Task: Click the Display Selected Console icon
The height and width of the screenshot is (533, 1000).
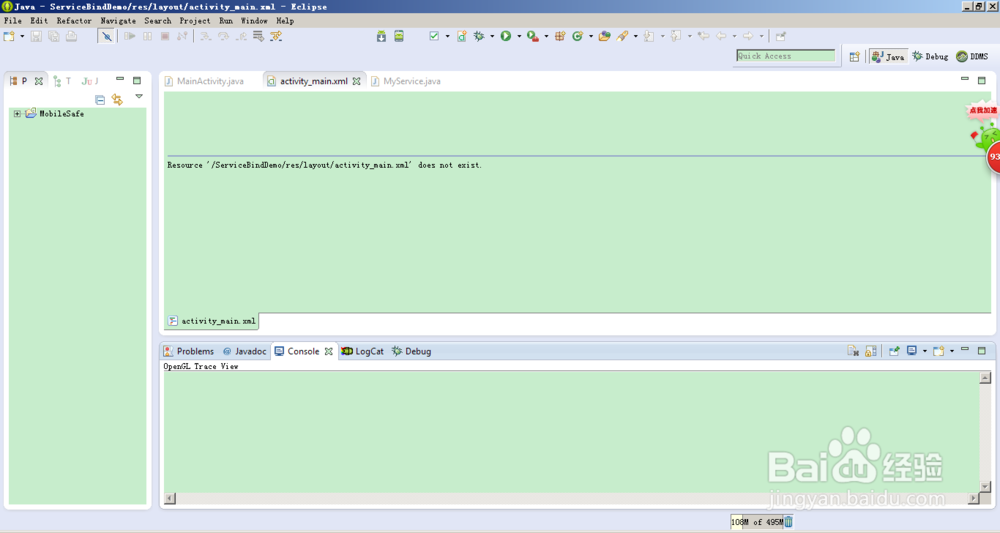Action: click(x=912, y=351)
